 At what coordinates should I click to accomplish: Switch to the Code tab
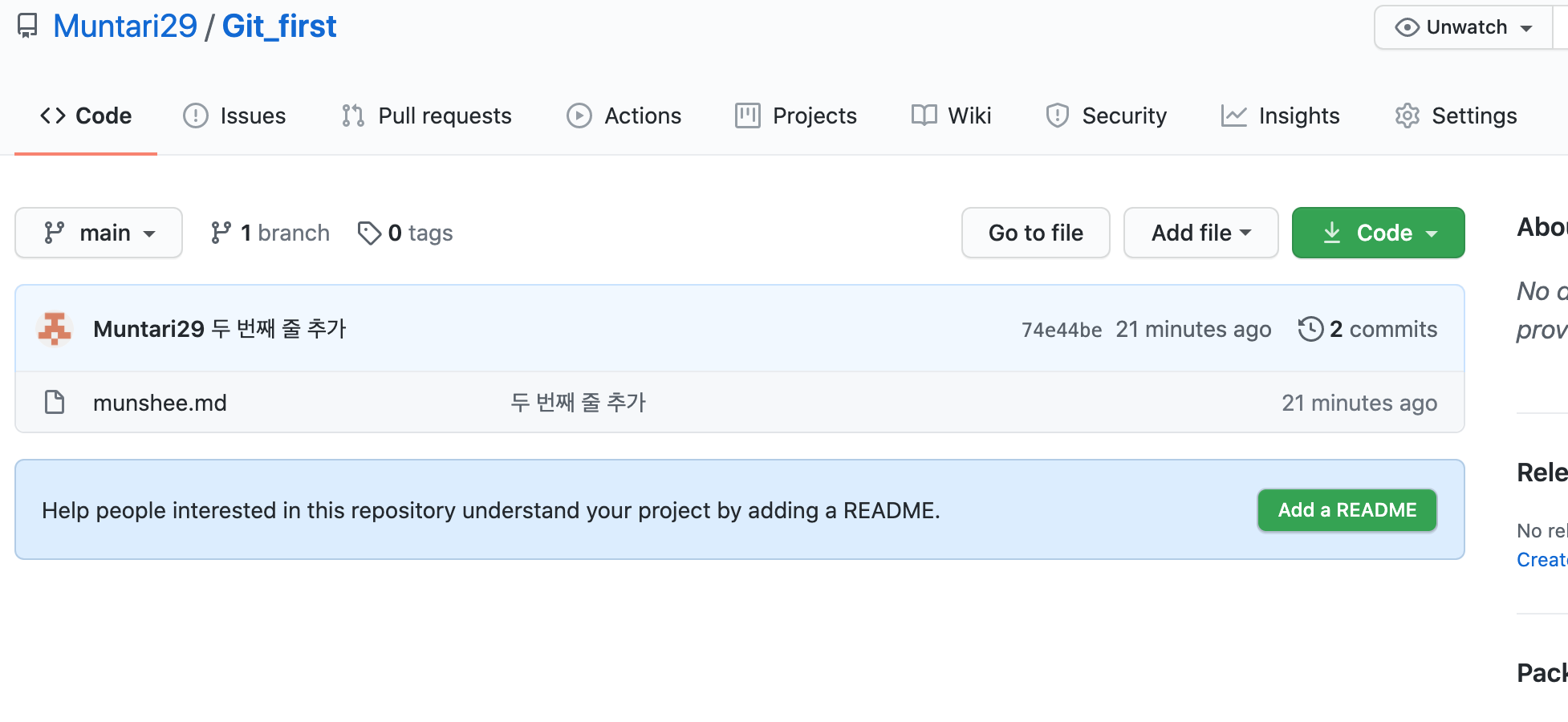tap(86, 116)
